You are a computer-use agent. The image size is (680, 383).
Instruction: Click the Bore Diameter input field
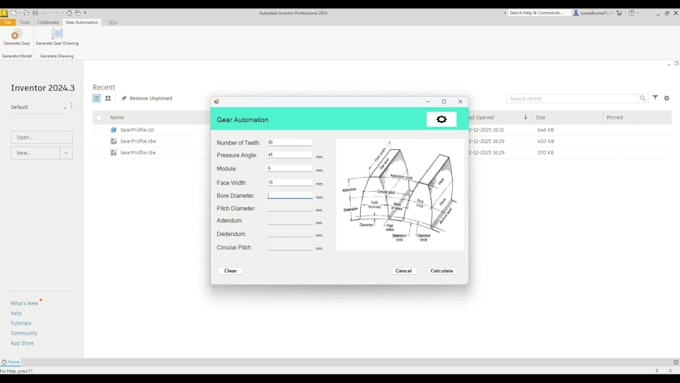click(x=290, y=195)
